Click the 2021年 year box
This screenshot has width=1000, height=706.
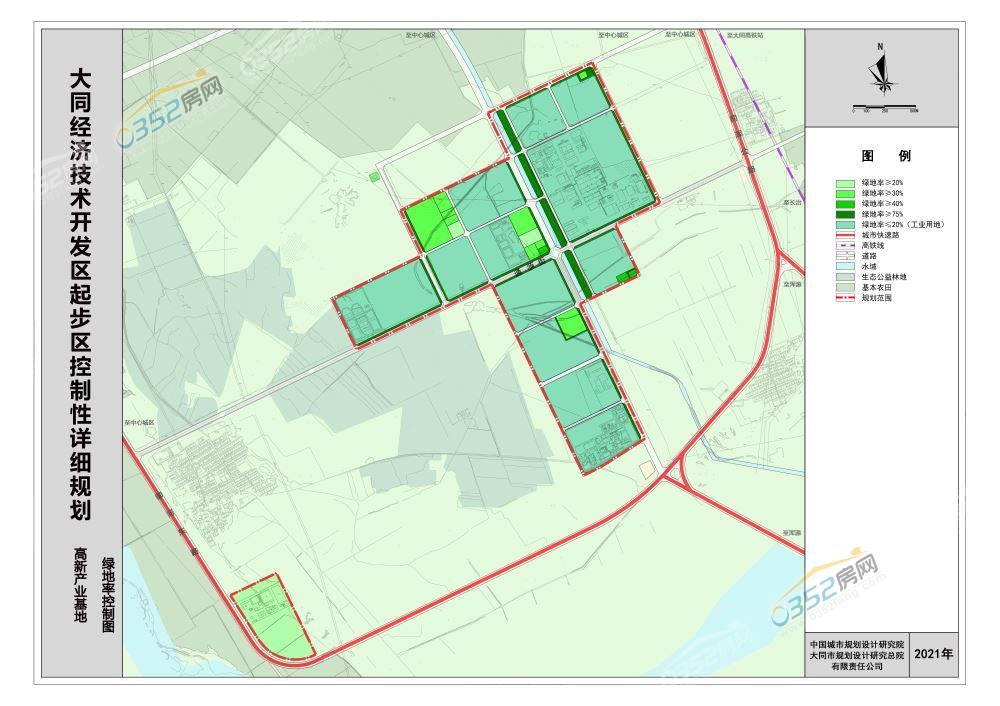(935, 655)
